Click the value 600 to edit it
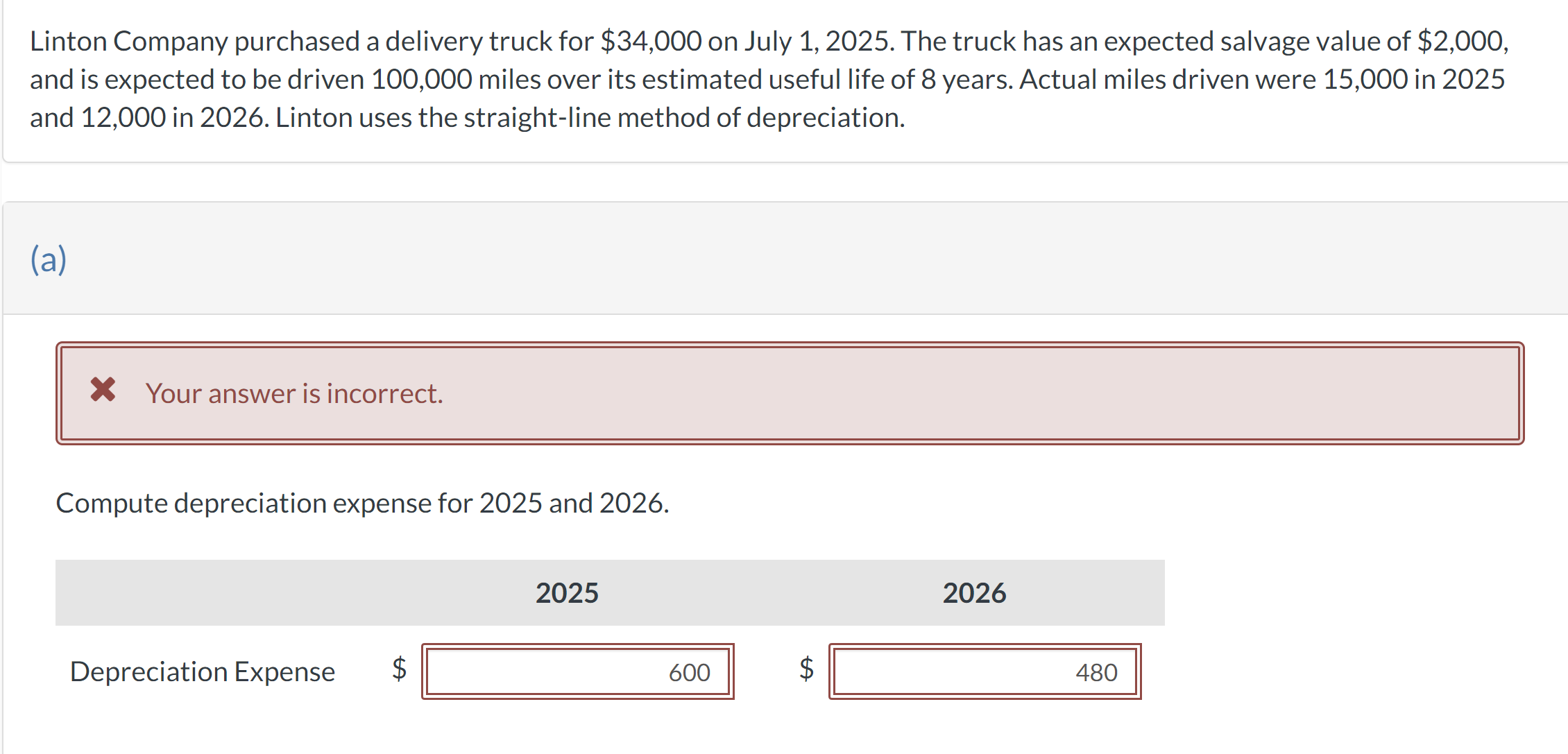The height and width of the screenshot is (754, 1568). tap(689, 671)
